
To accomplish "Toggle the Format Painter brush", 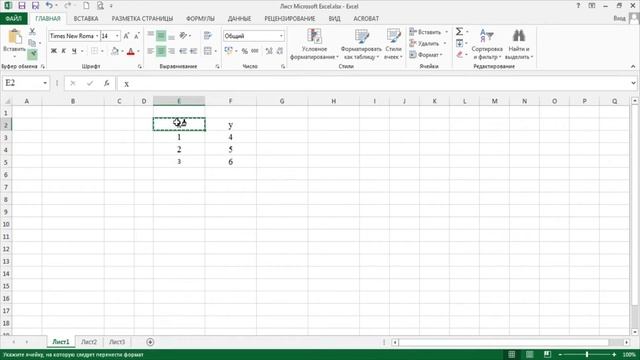I will click(x=32, y=54).
